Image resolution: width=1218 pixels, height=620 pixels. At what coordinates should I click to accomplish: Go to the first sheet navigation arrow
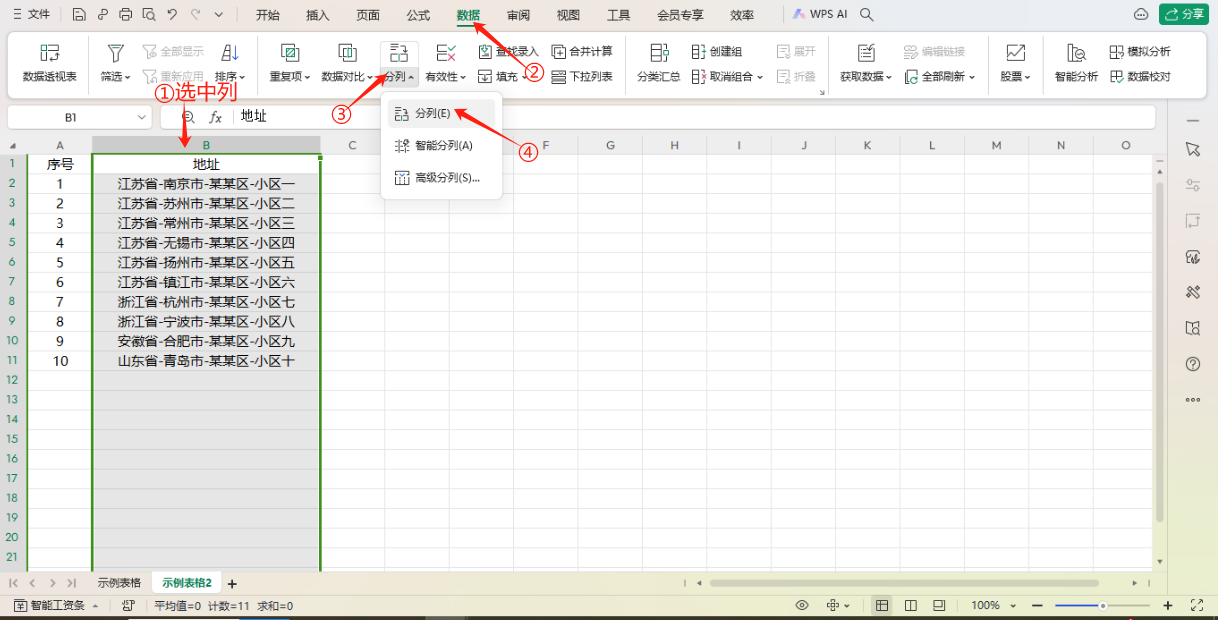click(14, 582)
